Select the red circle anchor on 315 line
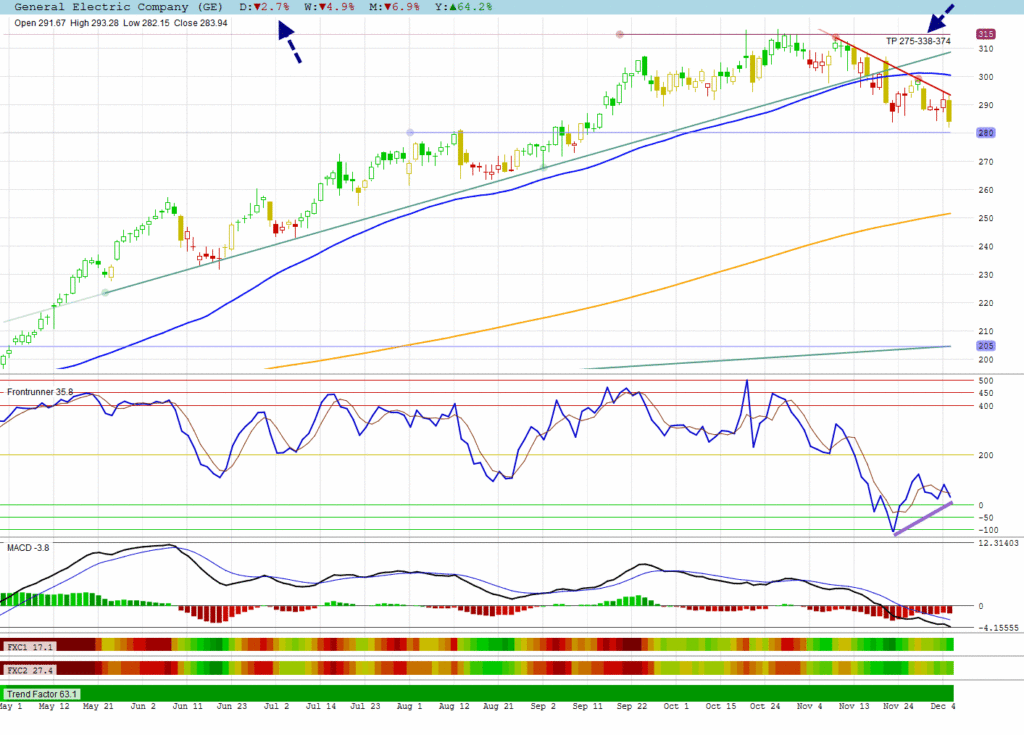Viewport: 1024px width, 735px height. [x=620, y=35]
